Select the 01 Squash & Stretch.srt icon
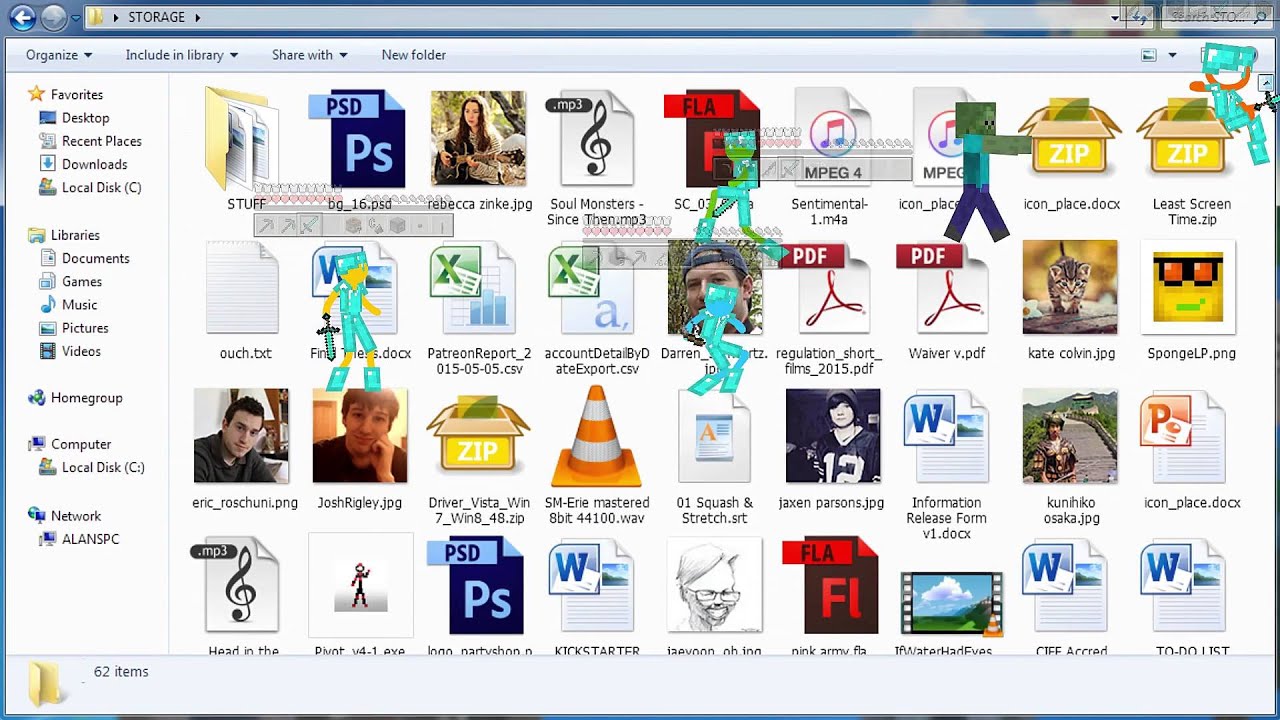 (714, 436)
